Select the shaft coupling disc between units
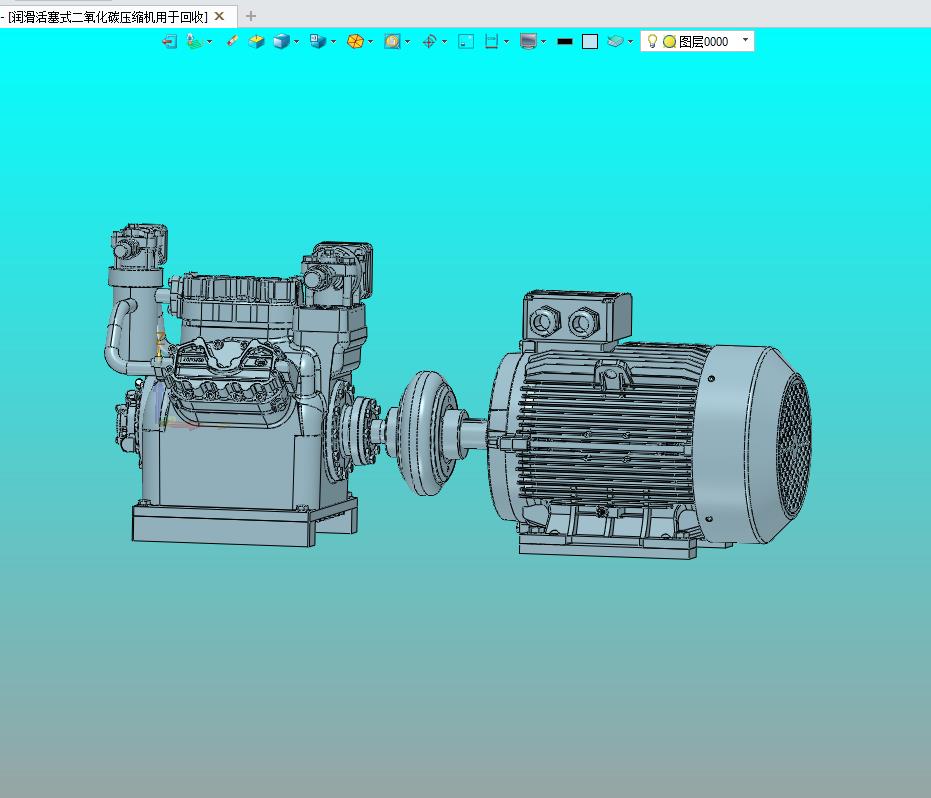The width and height of the screenshot is (931, 798). pyautogui.click(x=425, y=433)
